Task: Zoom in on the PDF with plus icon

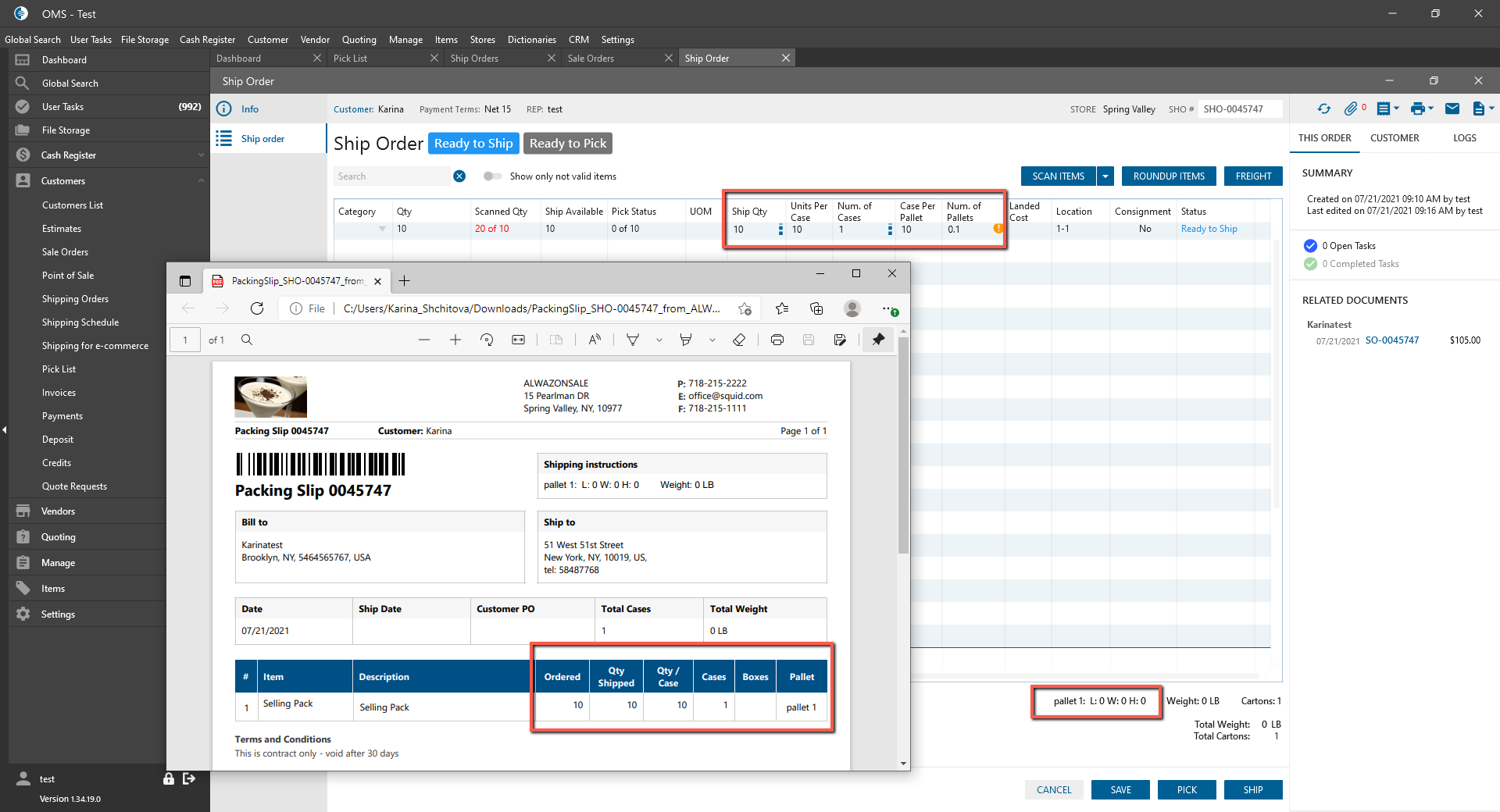Action: pos(455,340)
